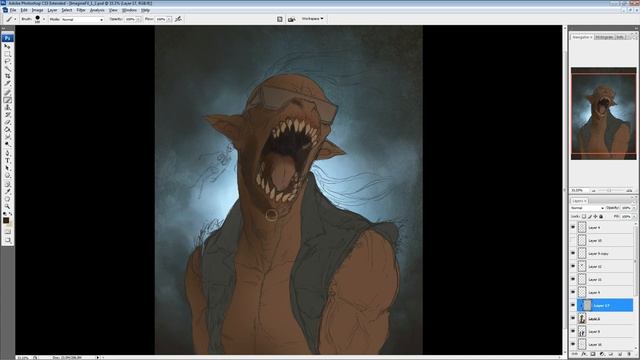
Task: Create new adjustment layer icon
Action: pyautogui.click(x=602, y=354)
